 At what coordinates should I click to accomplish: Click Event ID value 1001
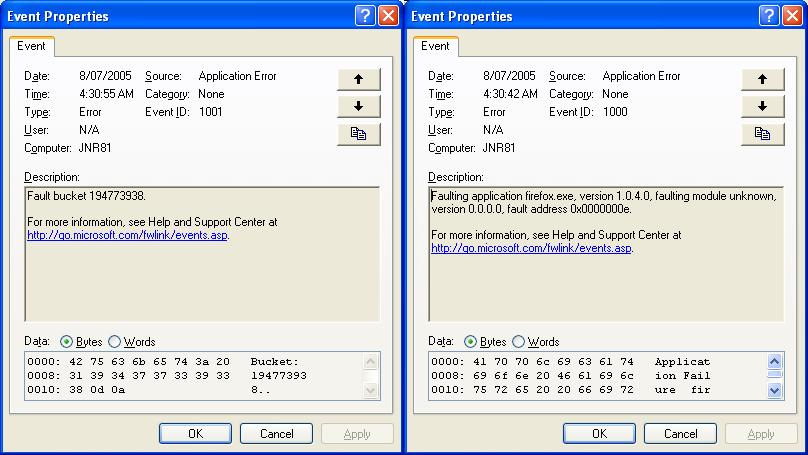(210, 112)
